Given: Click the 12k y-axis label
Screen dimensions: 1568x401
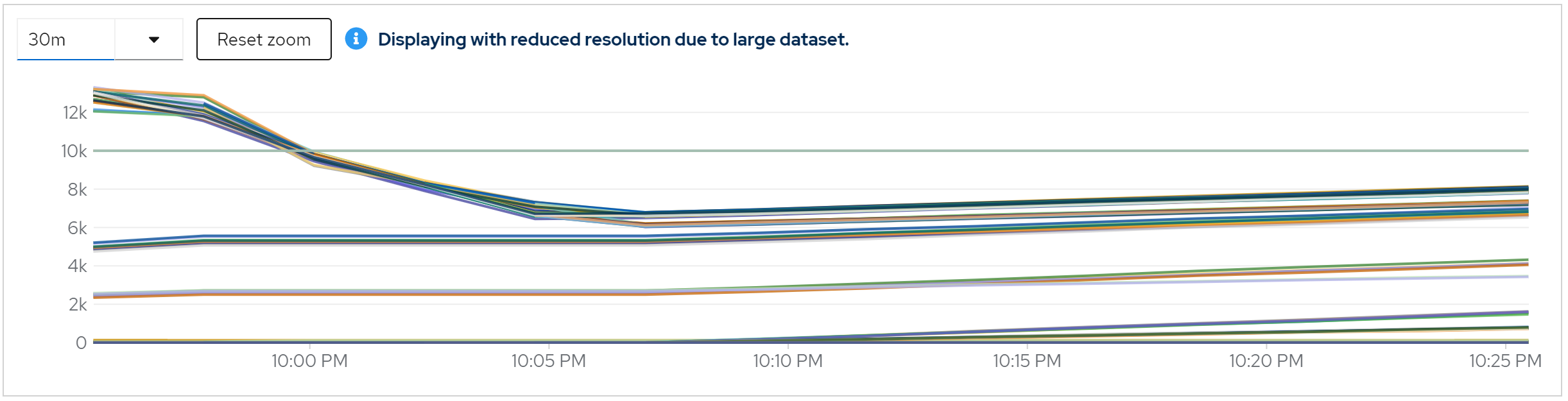Looking at the screenshot, I should (74, 113).
